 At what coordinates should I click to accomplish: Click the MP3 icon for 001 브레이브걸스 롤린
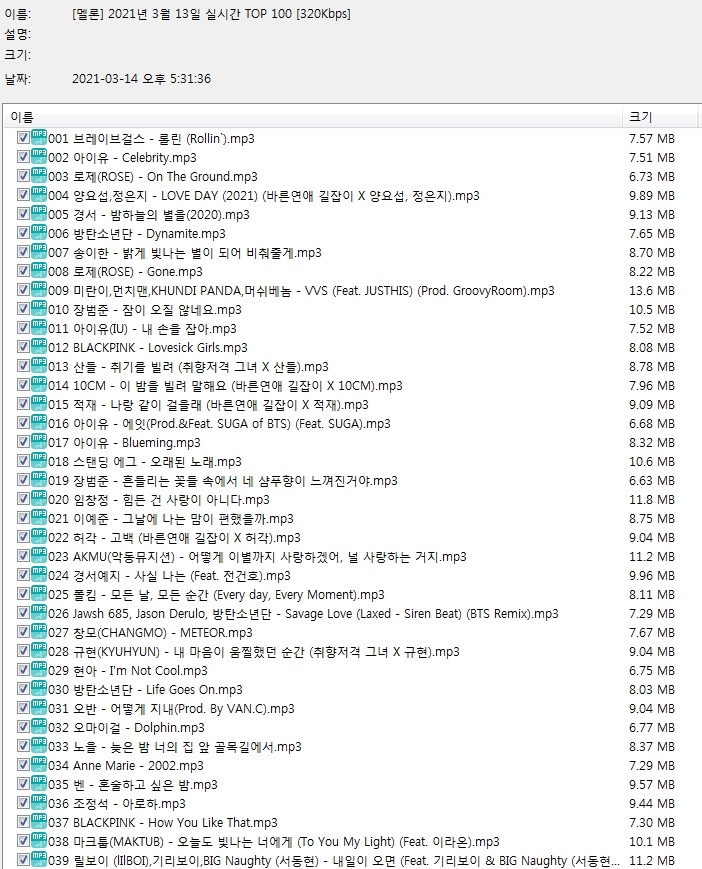(39, 137)
